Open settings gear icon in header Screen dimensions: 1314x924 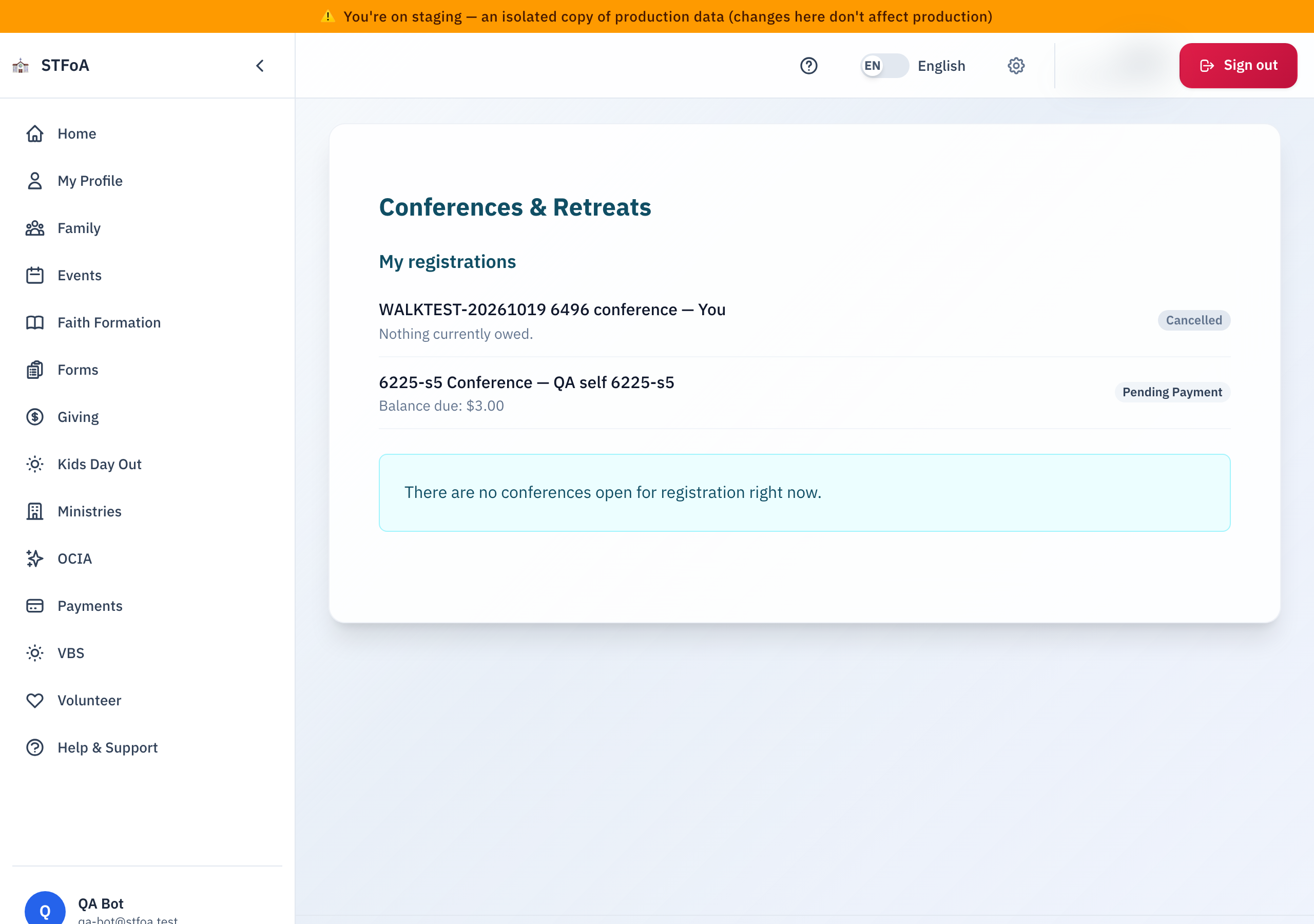(x=1016, y=66)
